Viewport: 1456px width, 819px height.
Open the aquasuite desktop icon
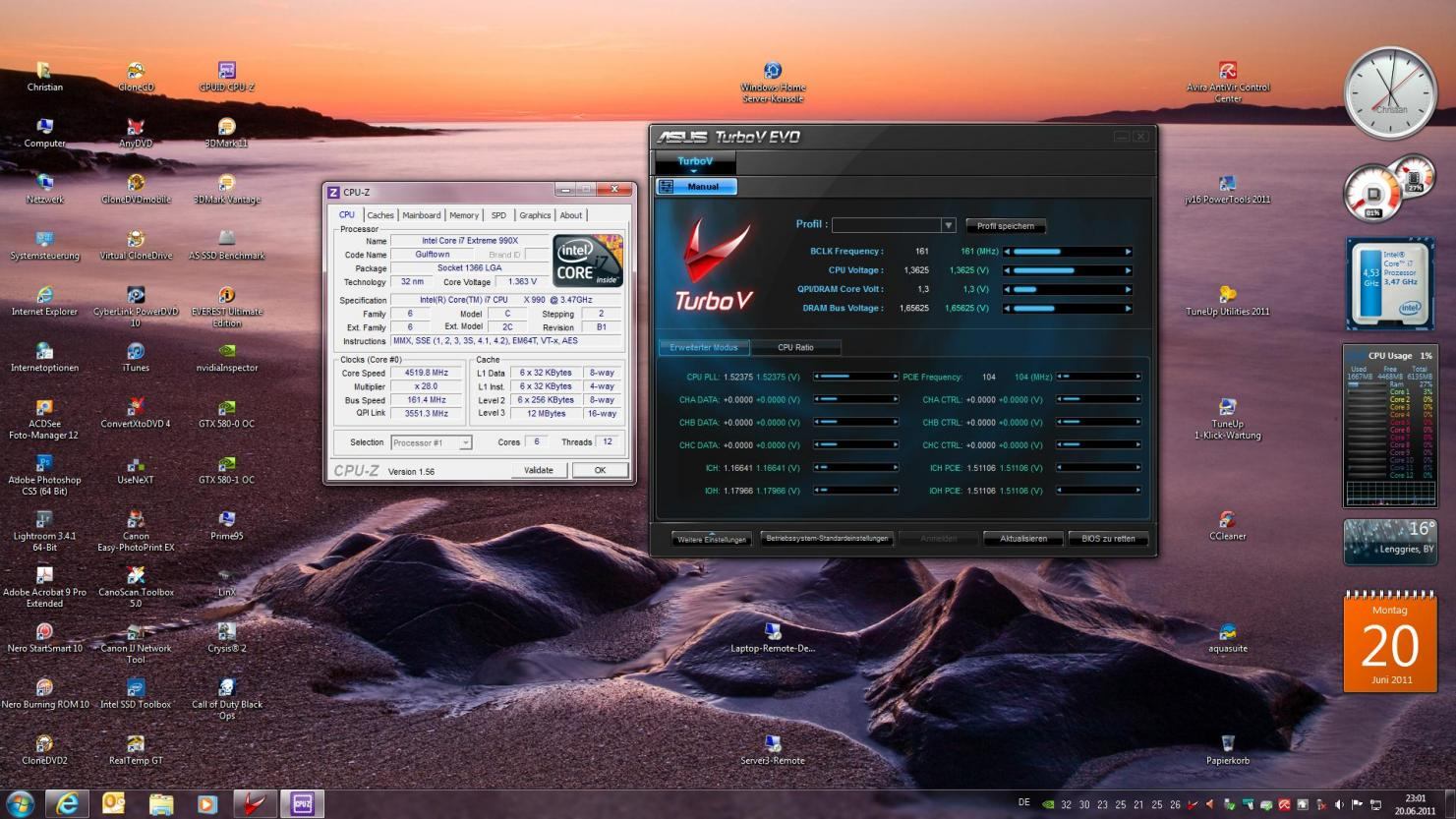click(x=1228, y=637)
